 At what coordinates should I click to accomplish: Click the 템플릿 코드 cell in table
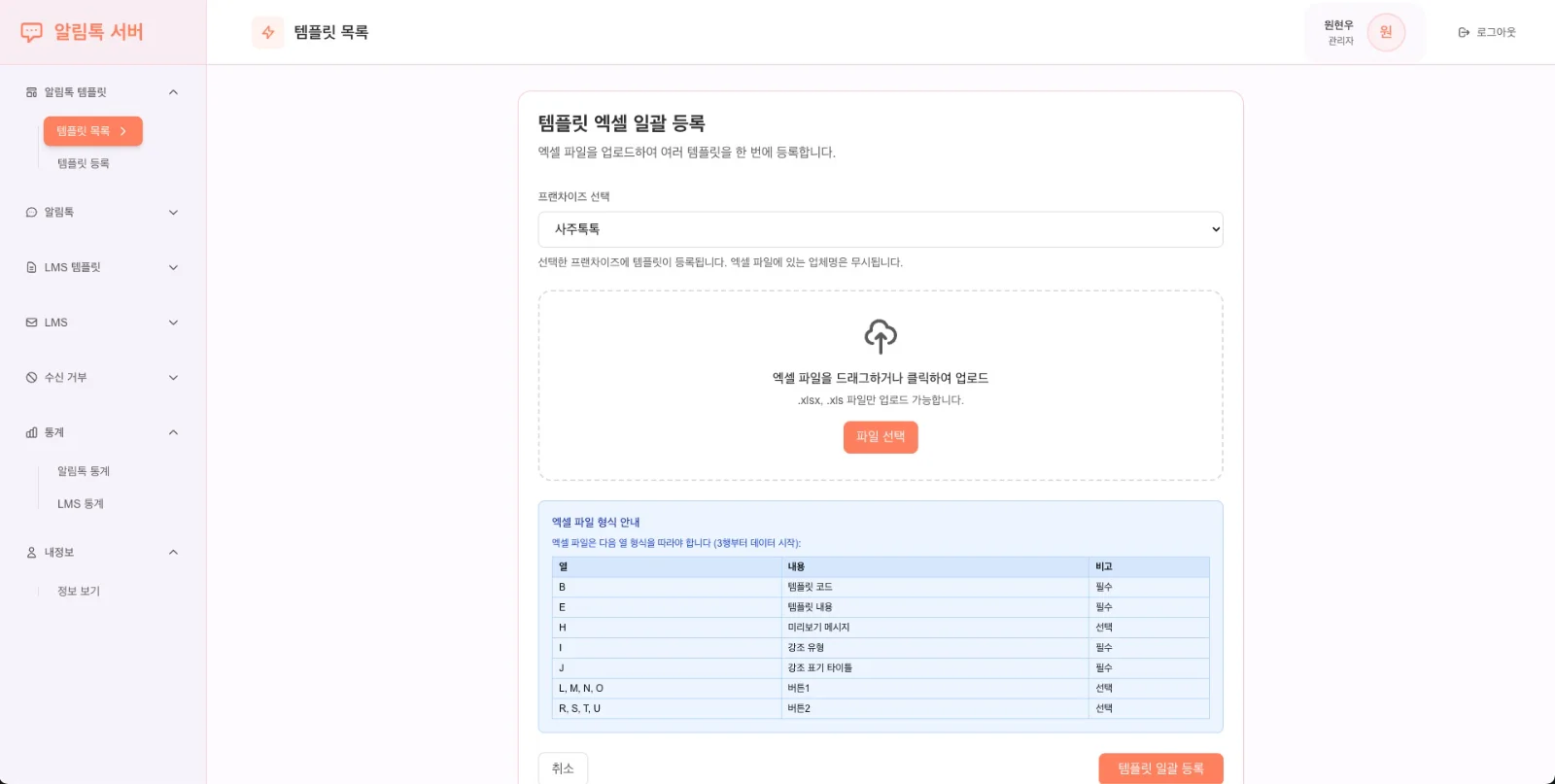click(x=934, y=587)
